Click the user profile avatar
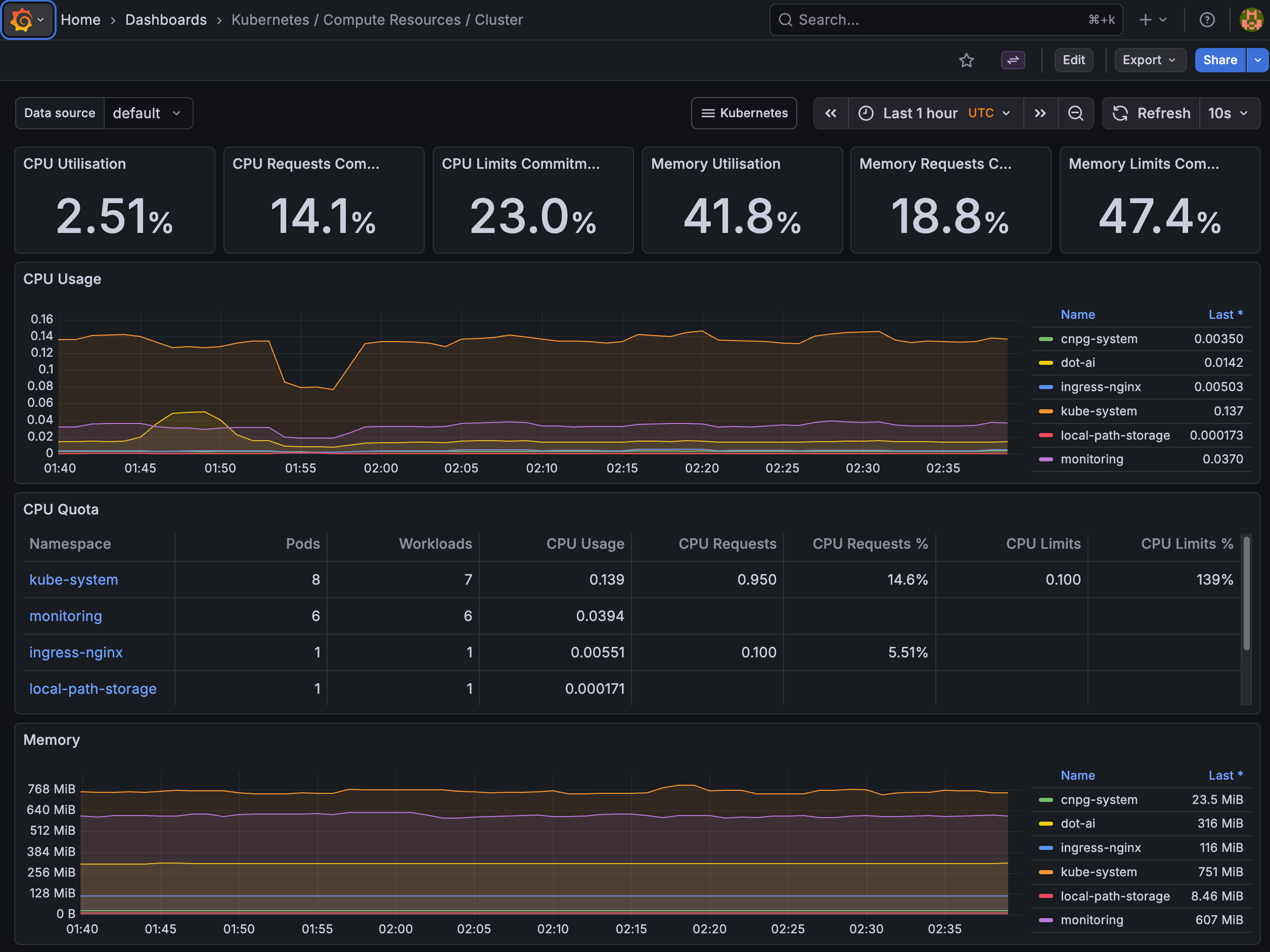The image size is (1270, 952). 1250,20
